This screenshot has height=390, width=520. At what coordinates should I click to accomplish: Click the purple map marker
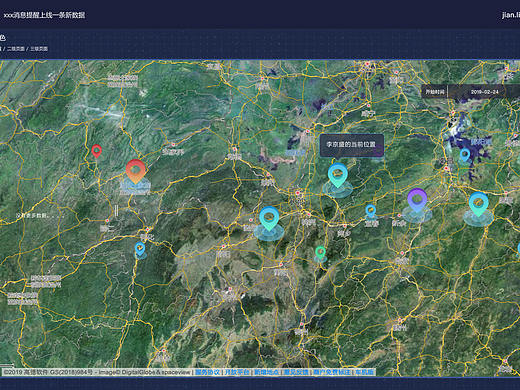coord(417,200)
